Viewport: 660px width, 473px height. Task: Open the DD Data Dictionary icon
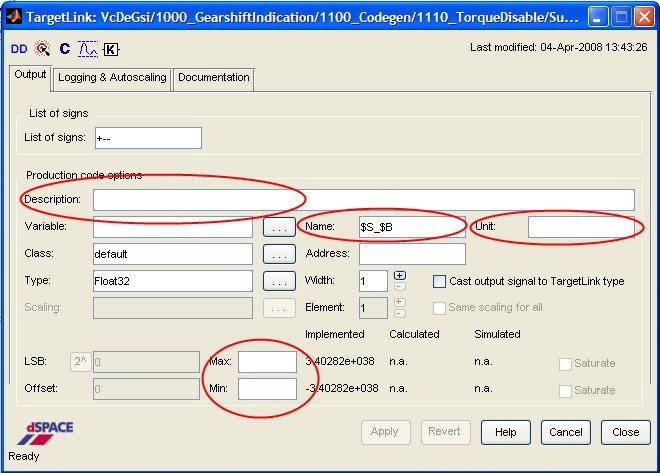(18, 48)
